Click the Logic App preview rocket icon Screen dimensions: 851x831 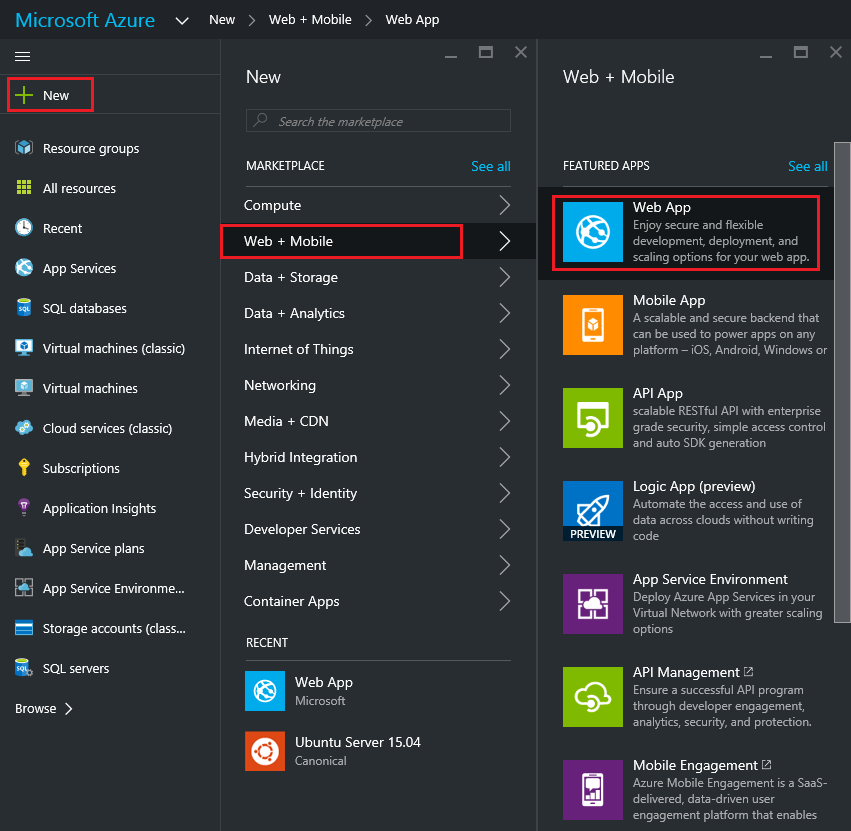tap(593, 510)
